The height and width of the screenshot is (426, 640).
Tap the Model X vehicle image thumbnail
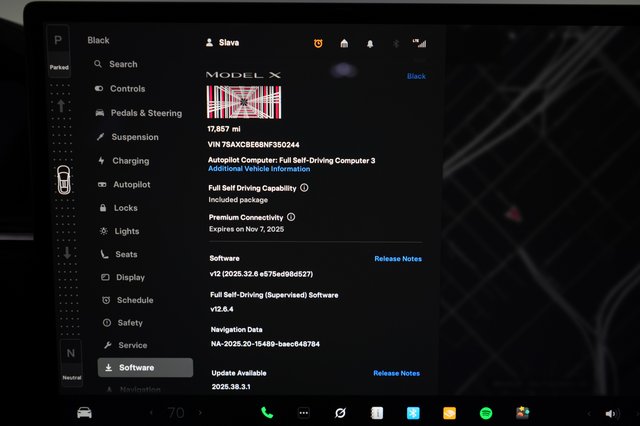(x=244, y=102)
